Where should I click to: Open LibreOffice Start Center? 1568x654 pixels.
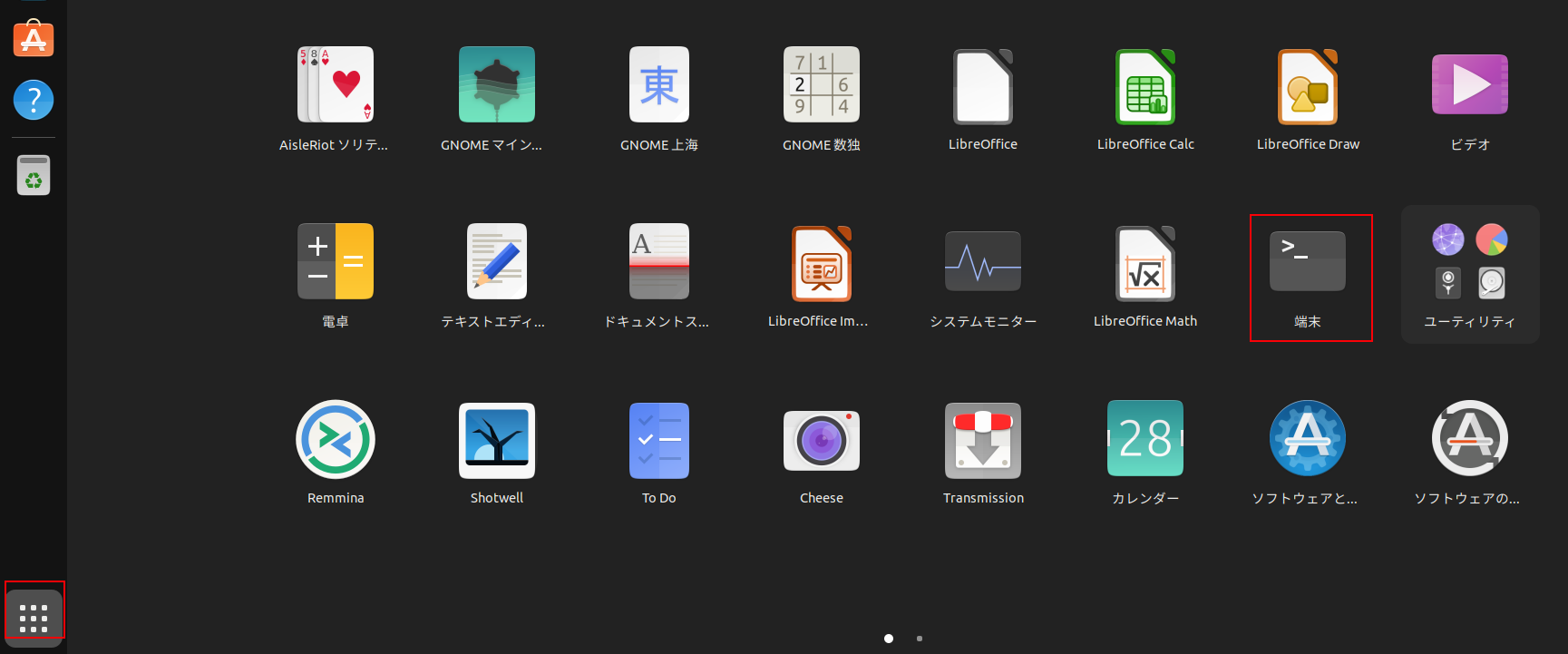pos(983,86)
